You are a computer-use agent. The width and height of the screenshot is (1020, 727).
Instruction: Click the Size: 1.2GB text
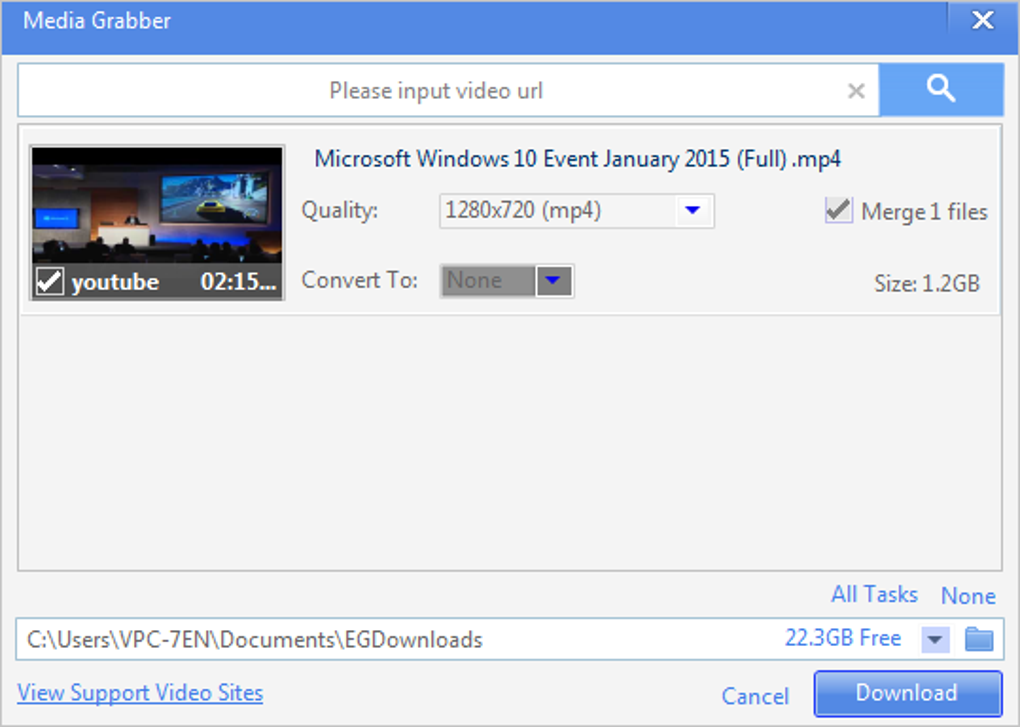pos(927,284)
